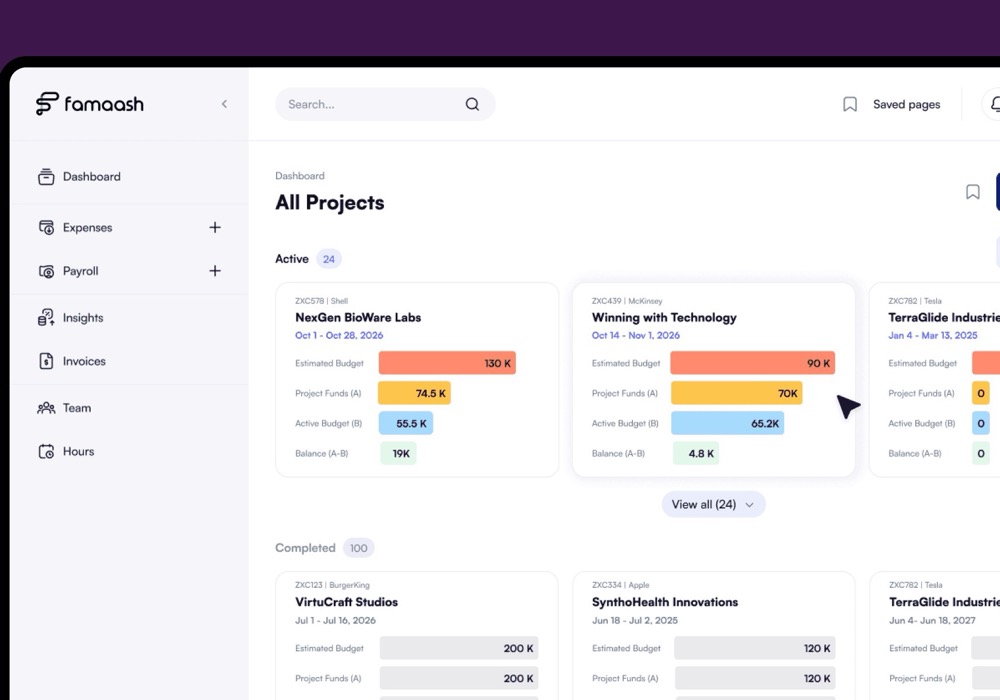Click the ZXC334 | Apple label

pos(621,585)
